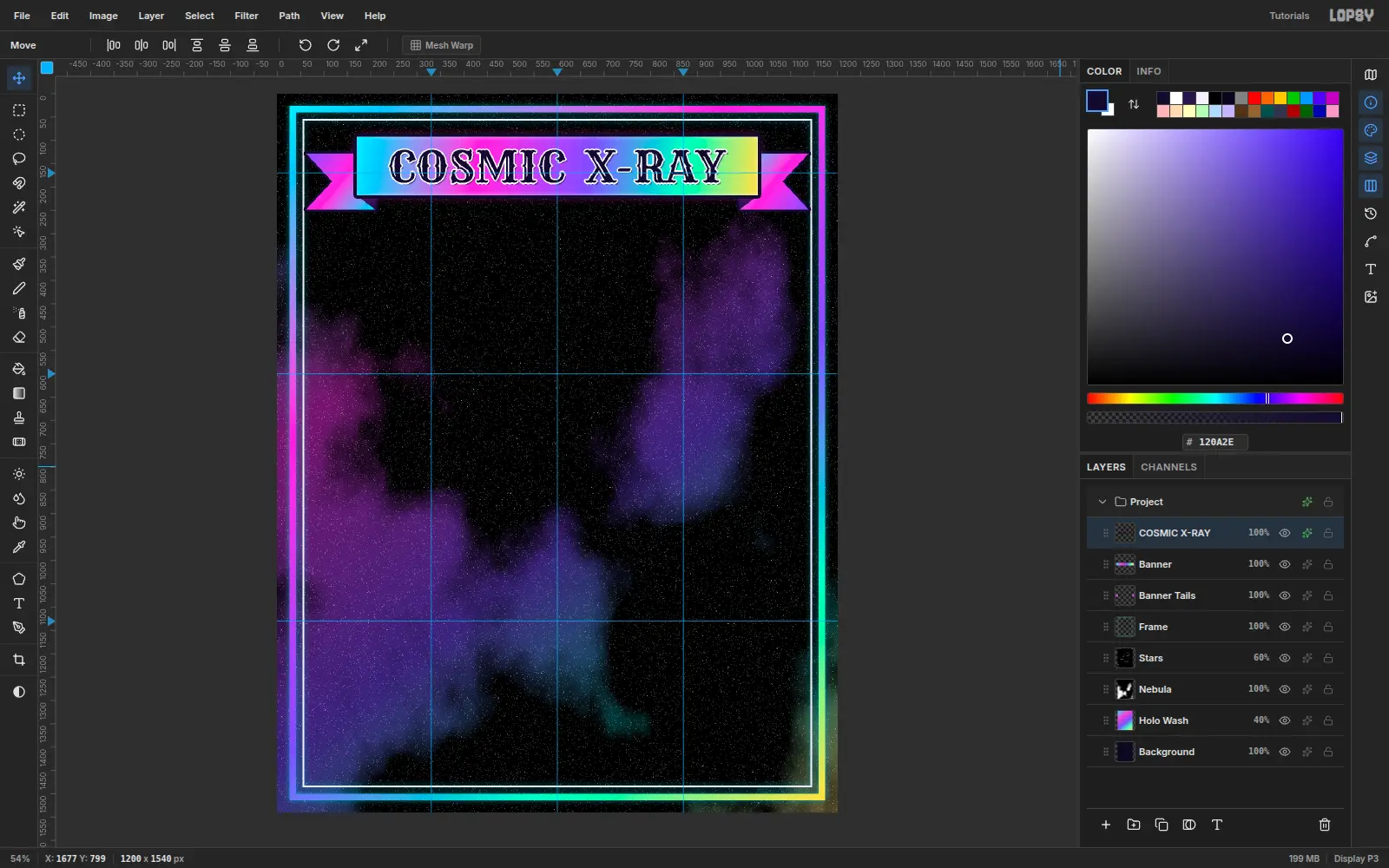Click the 54% zoom level in status bar
Viewport: 1389px width, 868px height.
point(20,858)
